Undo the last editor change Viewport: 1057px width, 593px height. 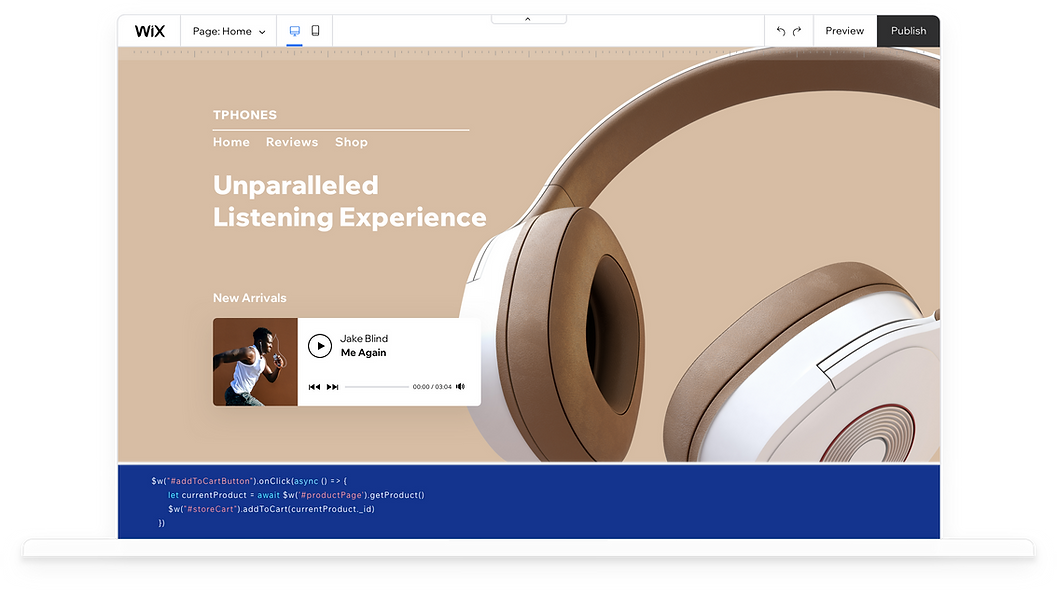click(x=781, y=31)
